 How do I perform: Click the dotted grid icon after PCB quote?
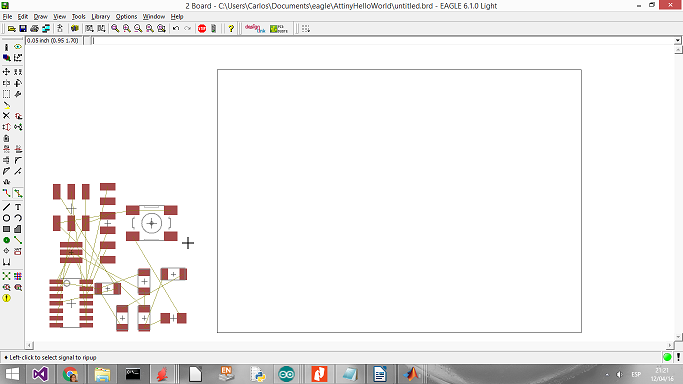306,29
